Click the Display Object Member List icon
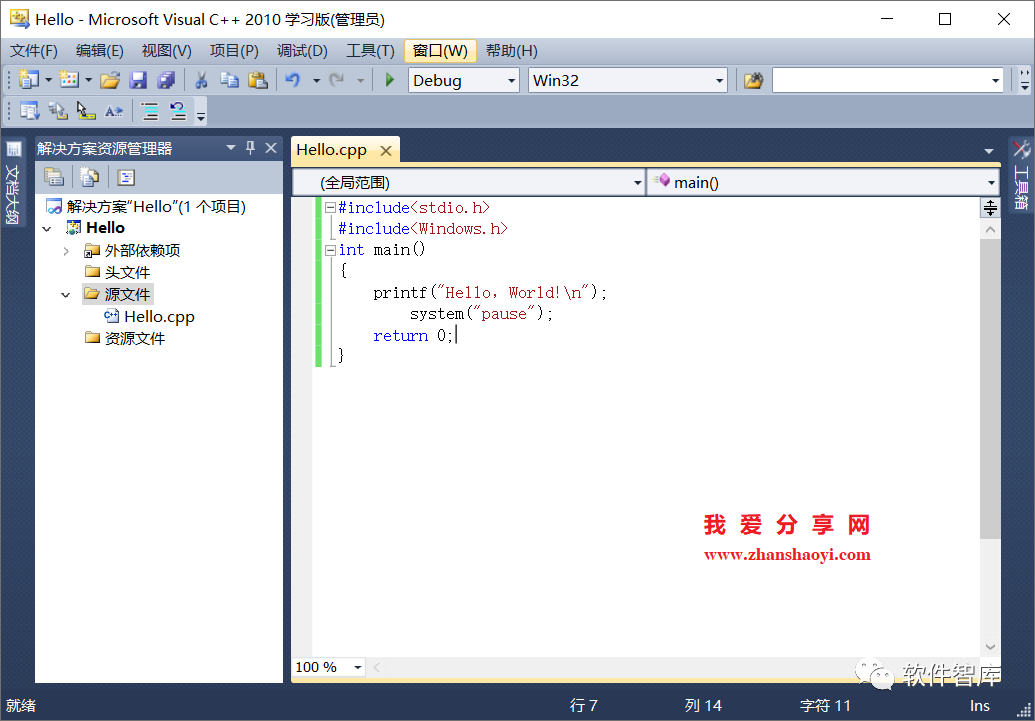The height and width of the screenshot is (721, 1035). point(29,111)
